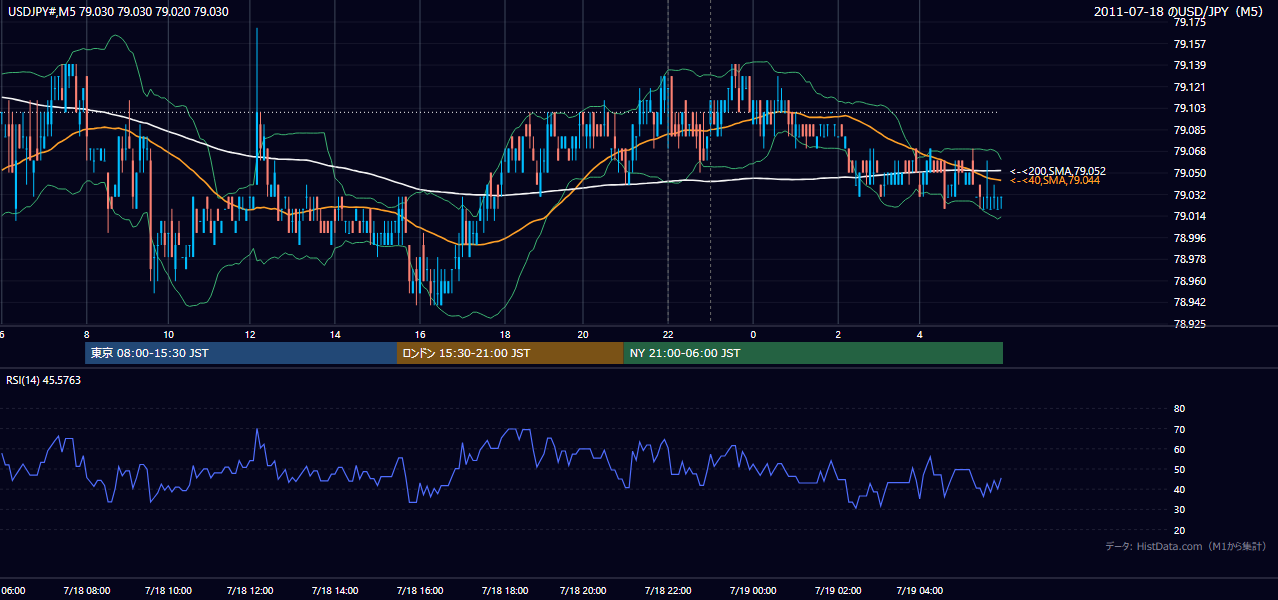1278x600 pixels.
Task: Click the NY 21:00-06:00 JST session bar
Action: (813, 353)
